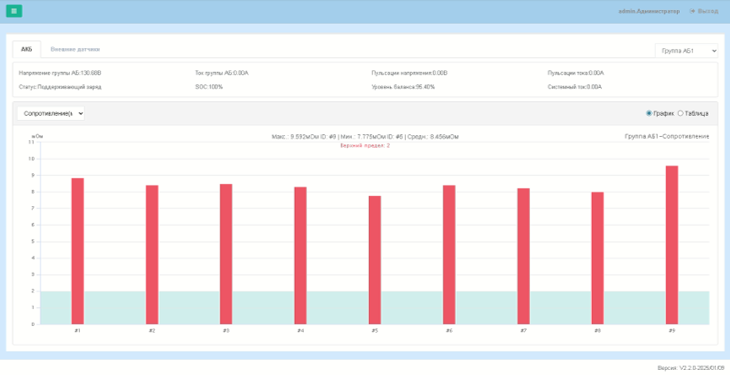Click the red bar for battery #3
Viewport: 730px width, 375px height.
click(226, 254)
